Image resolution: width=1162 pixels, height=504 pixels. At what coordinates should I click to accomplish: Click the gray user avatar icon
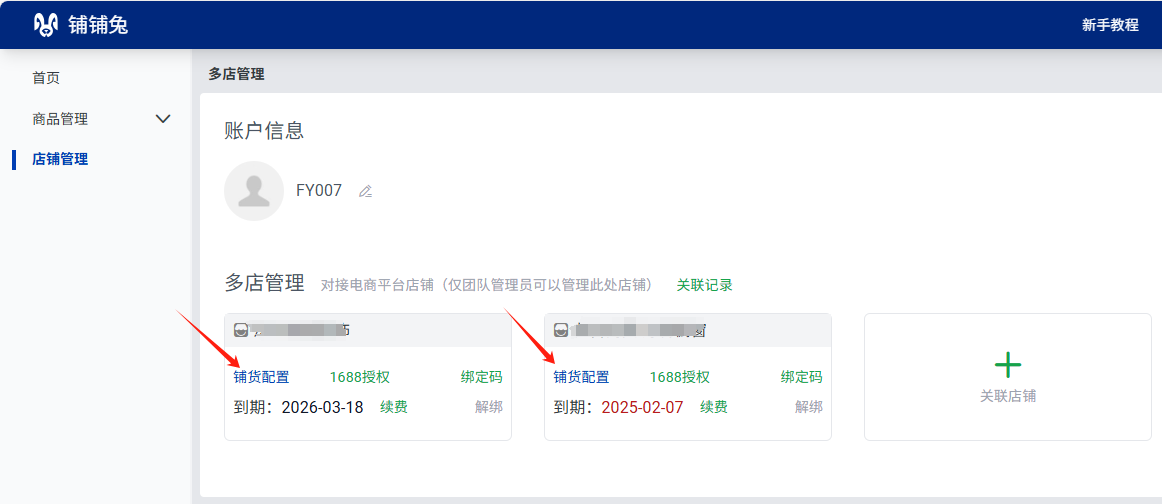point(254,191)
